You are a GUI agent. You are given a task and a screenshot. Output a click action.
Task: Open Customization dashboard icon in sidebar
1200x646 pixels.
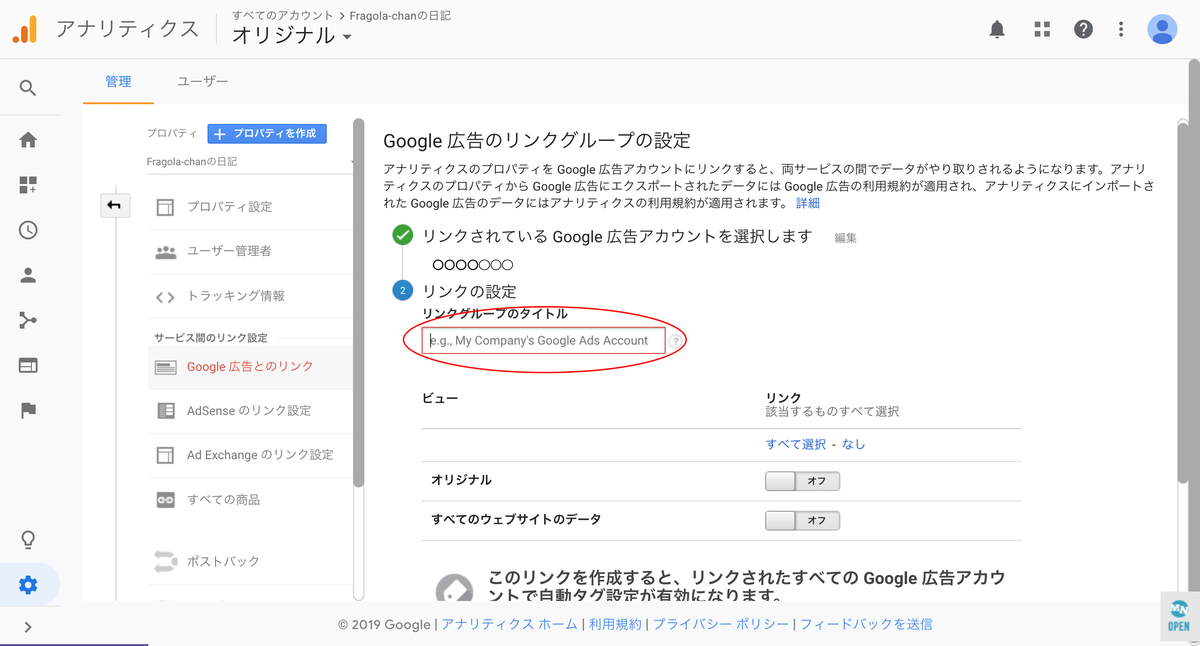point(28,185)
